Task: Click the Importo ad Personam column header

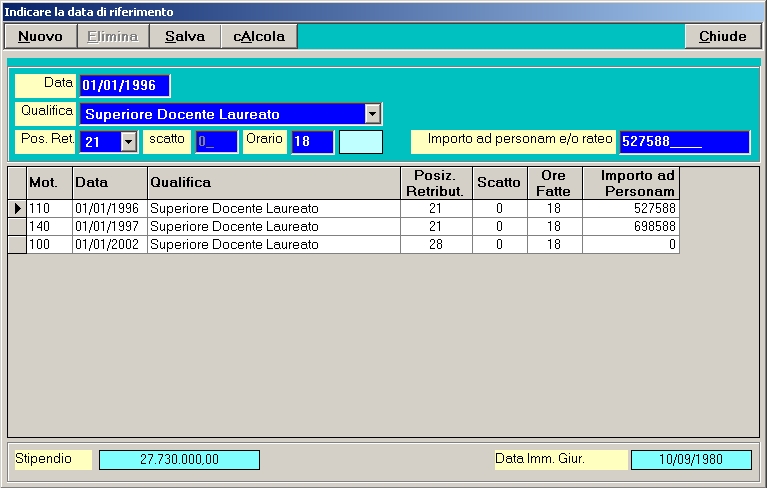Action: [631, 183]
